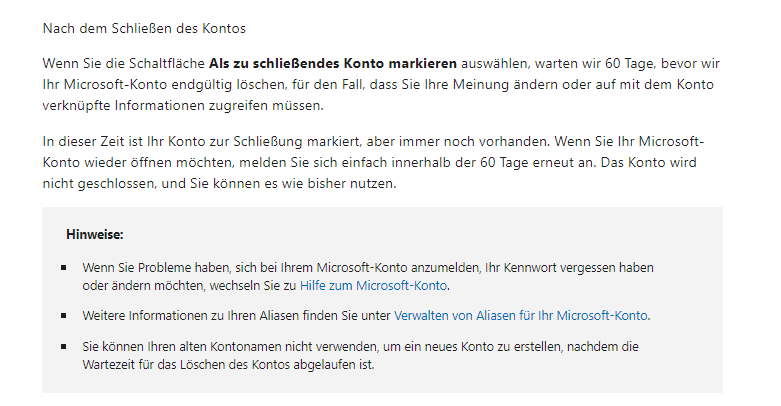
Task: Click text 'Weitere Informationen zu Ihren Aliasen finden'
Action: pos(210,315)
